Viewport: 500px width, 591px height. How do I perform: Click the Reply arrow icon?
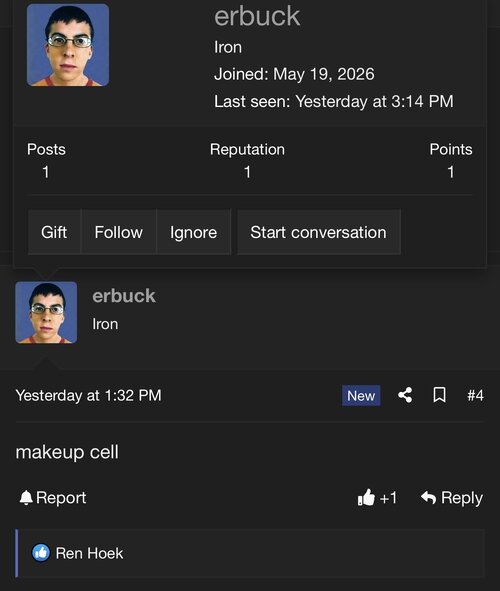pos(428,498)
